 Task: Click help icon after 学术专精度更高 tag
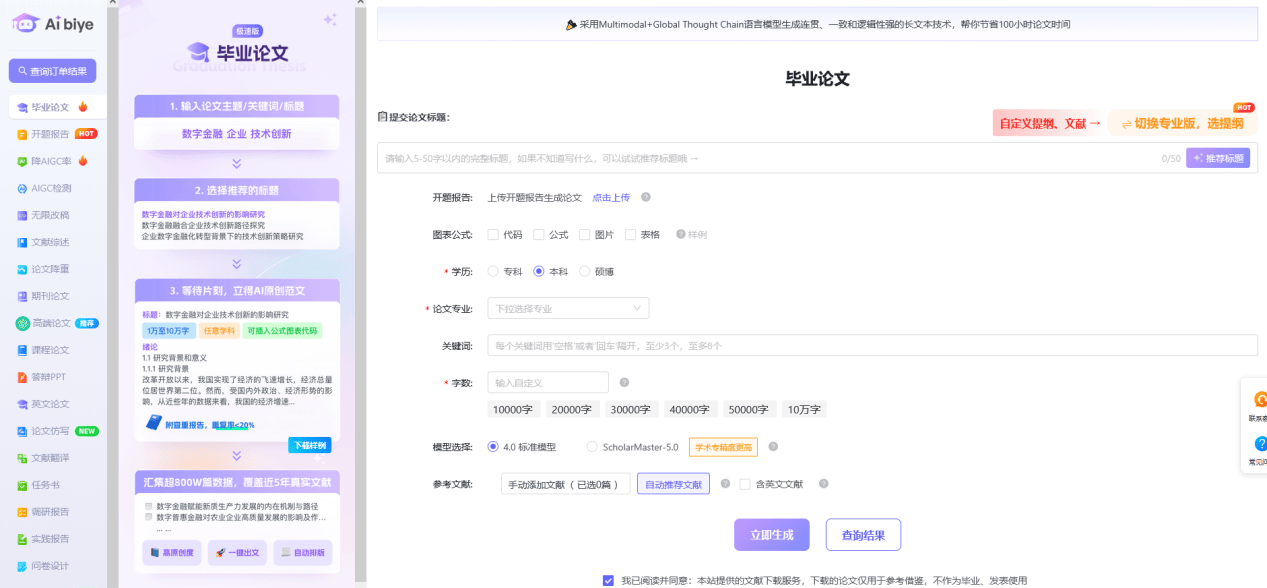[x=773, y=447]
